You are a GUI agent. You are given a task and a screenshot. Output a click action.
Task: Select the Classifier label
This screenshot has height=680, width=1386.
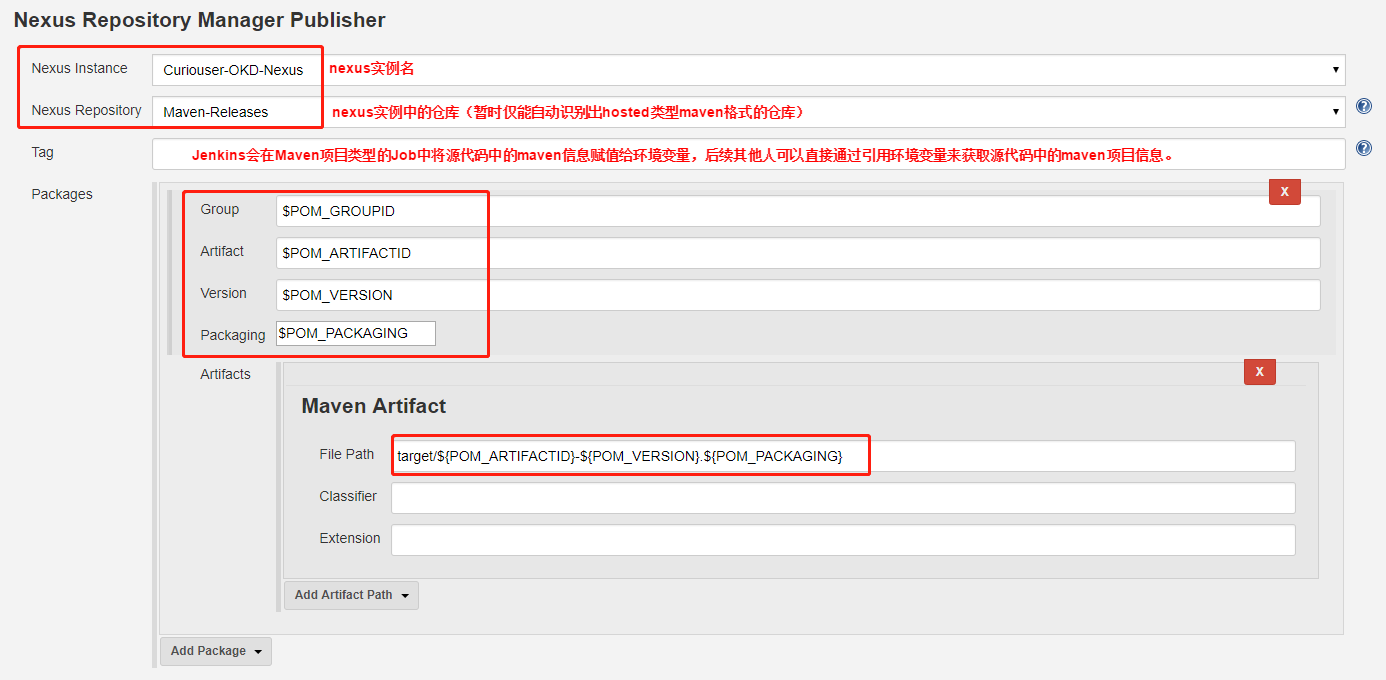coord(349,496)
